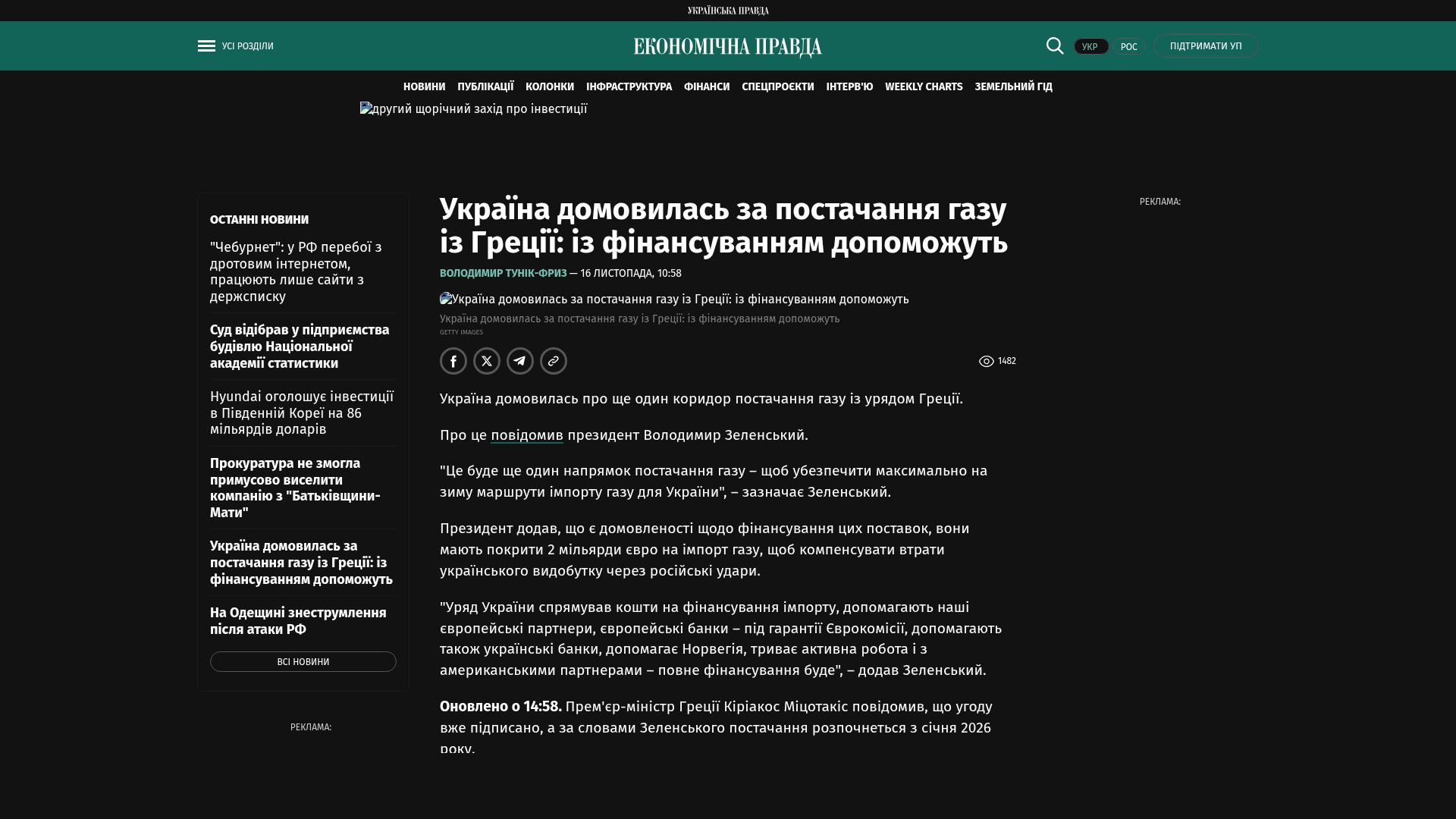The image size is (1456, 819).
Task: Click the Економічна правда site logo
Action: (x=727, y=47)
